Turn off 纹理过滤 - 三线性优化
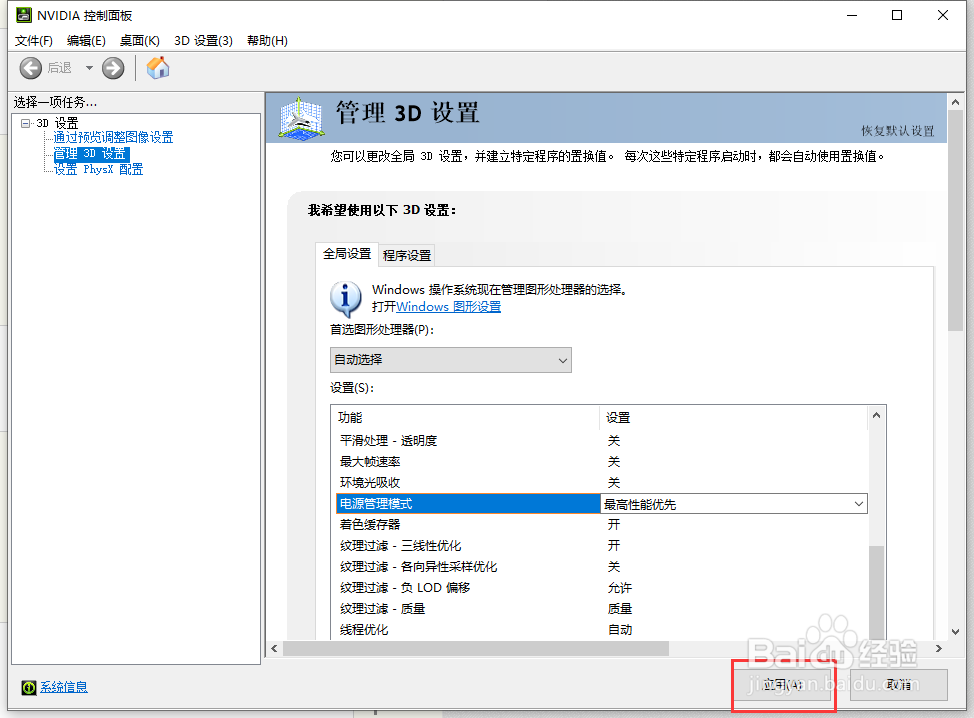 tap(614, 545)
